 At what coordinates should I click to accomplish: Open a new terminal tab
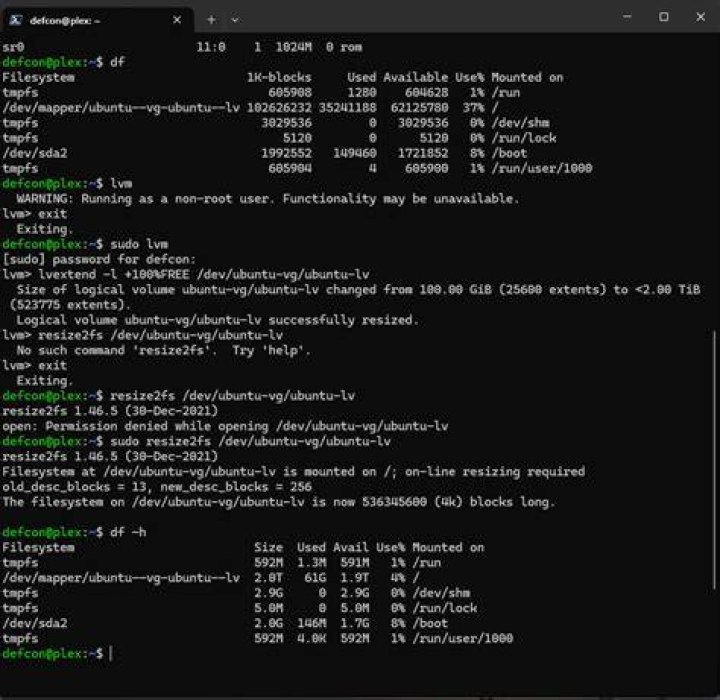click(x=211, y=20)
